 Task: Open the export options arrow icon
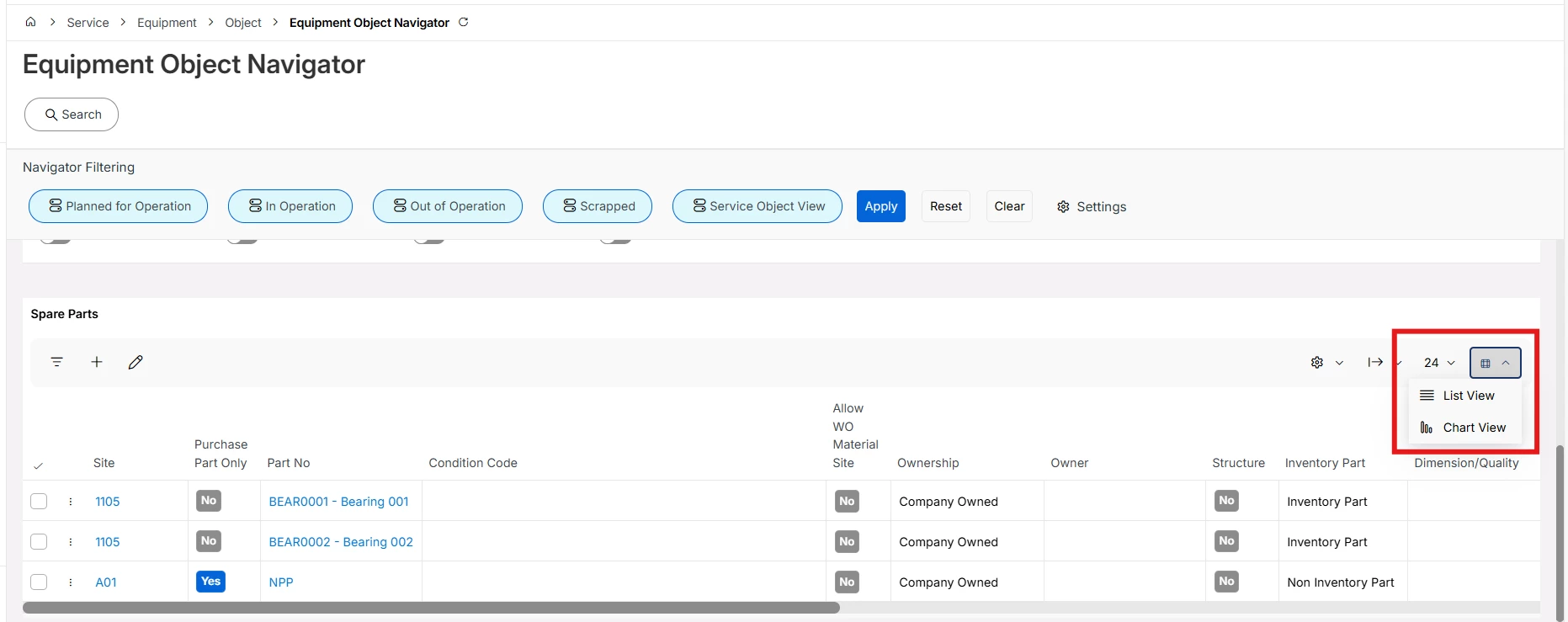1375,363
